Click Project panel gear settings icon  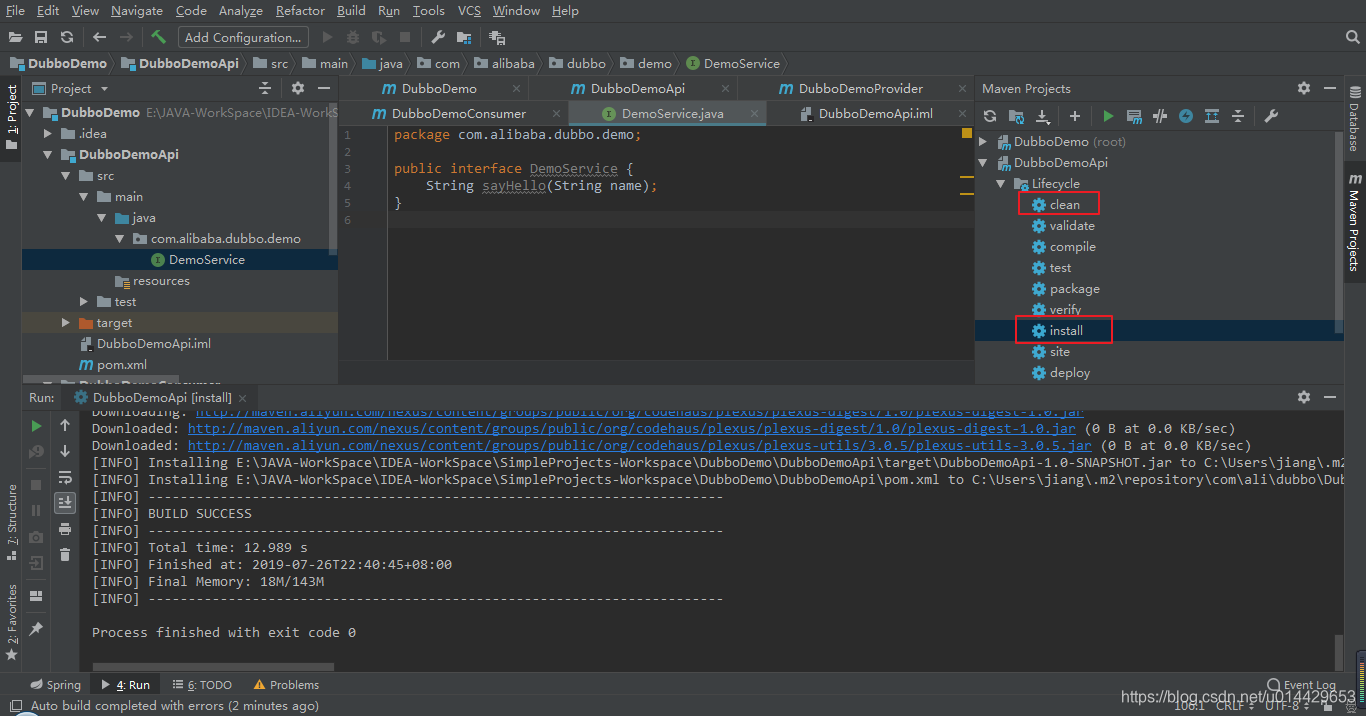pyautogui.click(x=298, y=88)
